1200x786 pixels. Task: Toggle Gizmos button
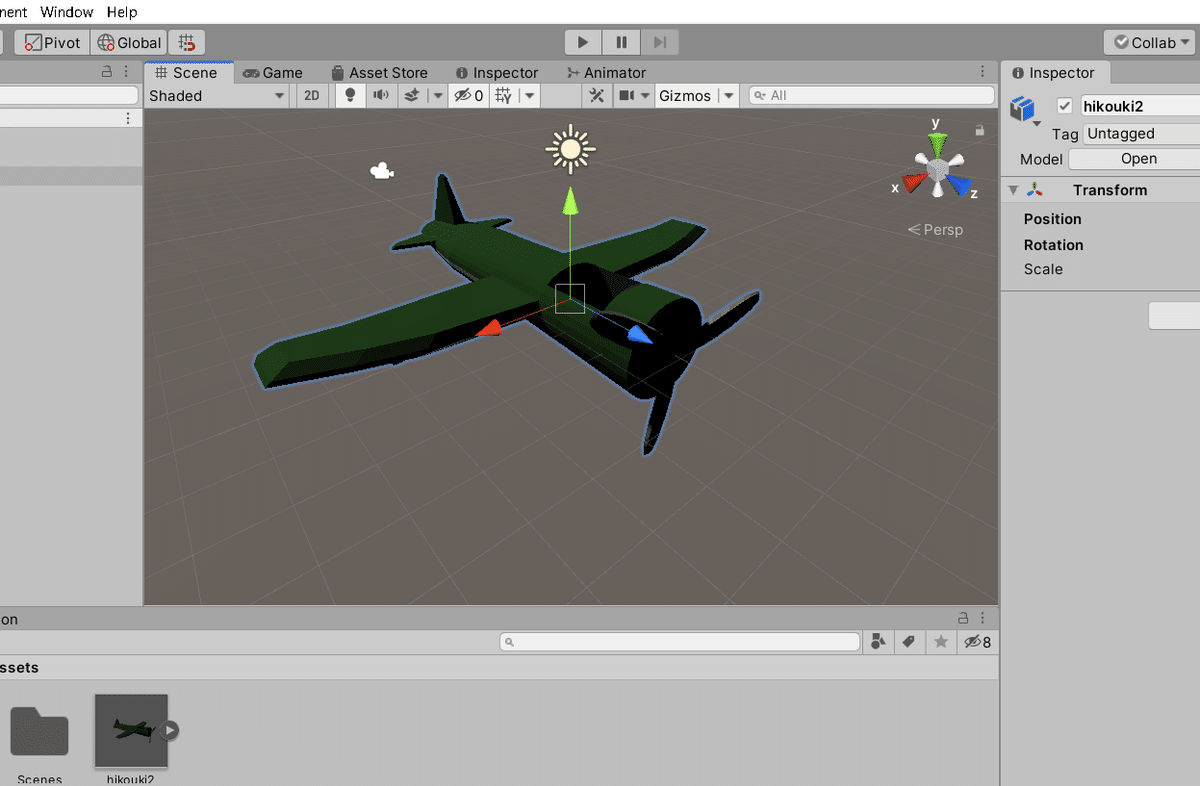686,96
